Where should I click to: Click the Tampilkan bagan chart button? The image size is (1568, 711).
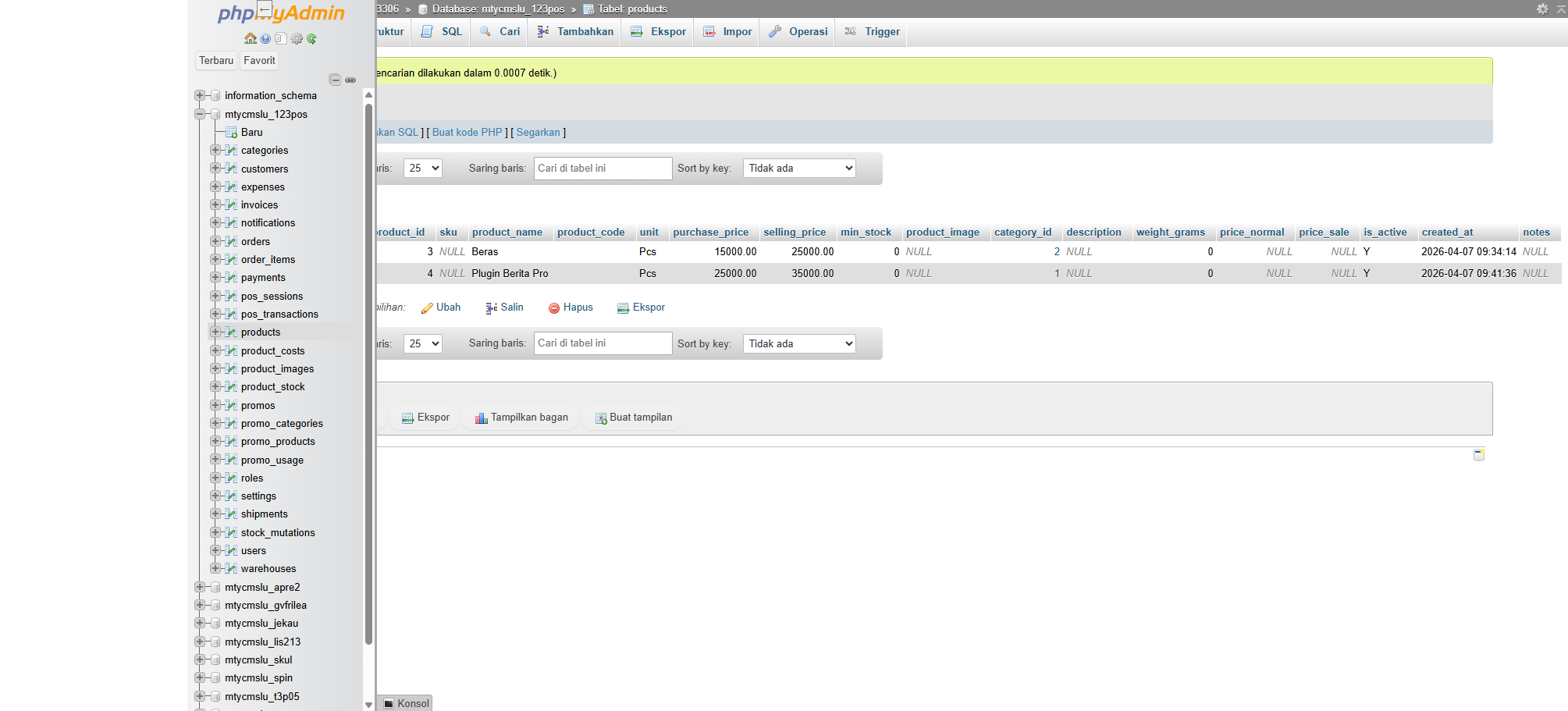(x=521, y=418)
